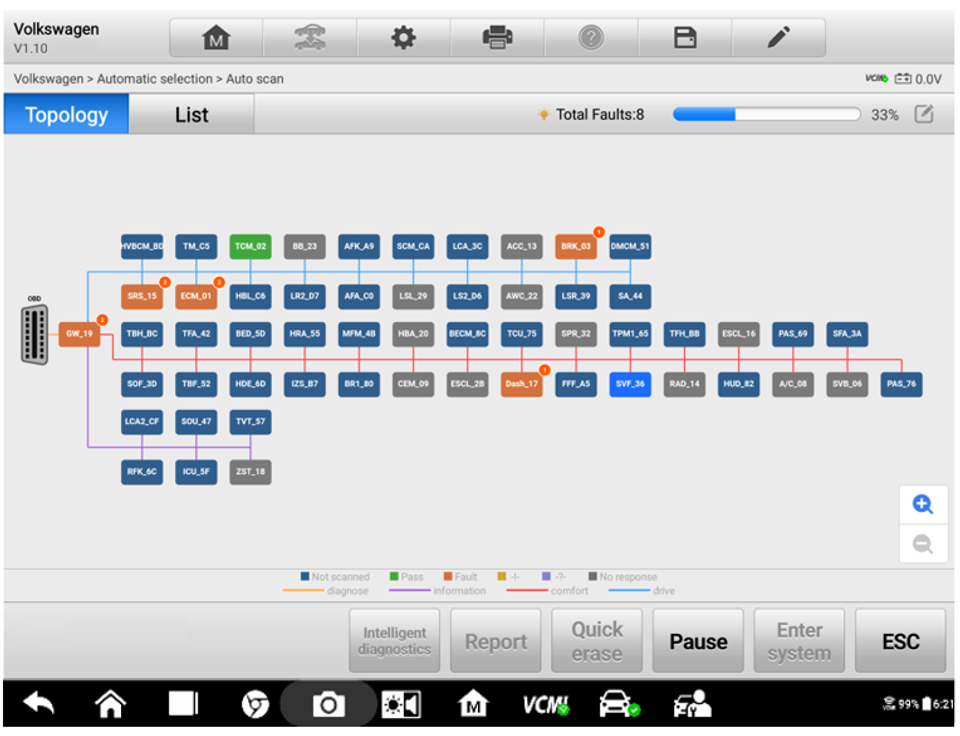Select the faulty ECM_01 module node

(x=196, y=296)
